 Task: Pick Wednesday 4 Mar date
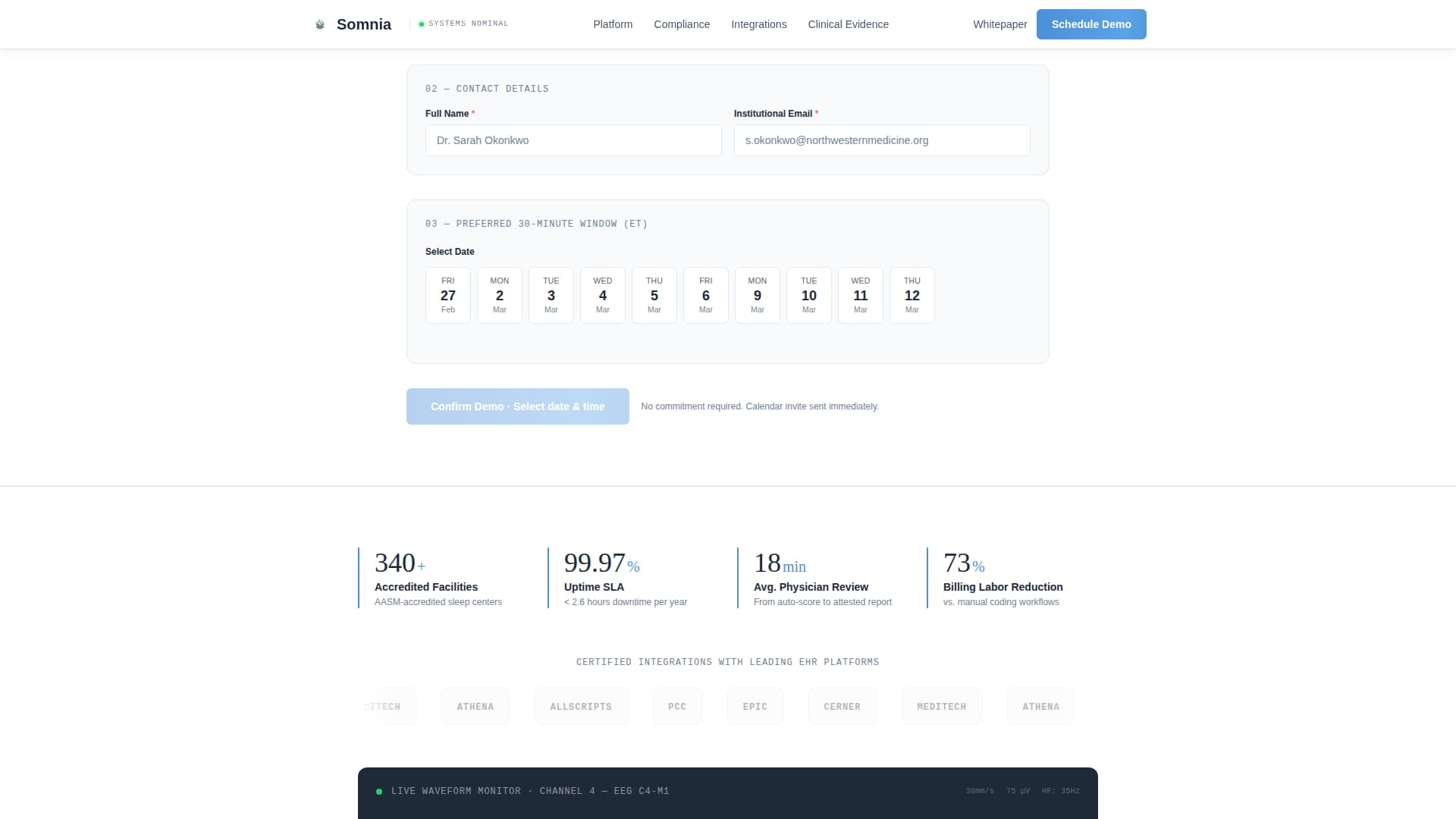(x=603, y=295)
